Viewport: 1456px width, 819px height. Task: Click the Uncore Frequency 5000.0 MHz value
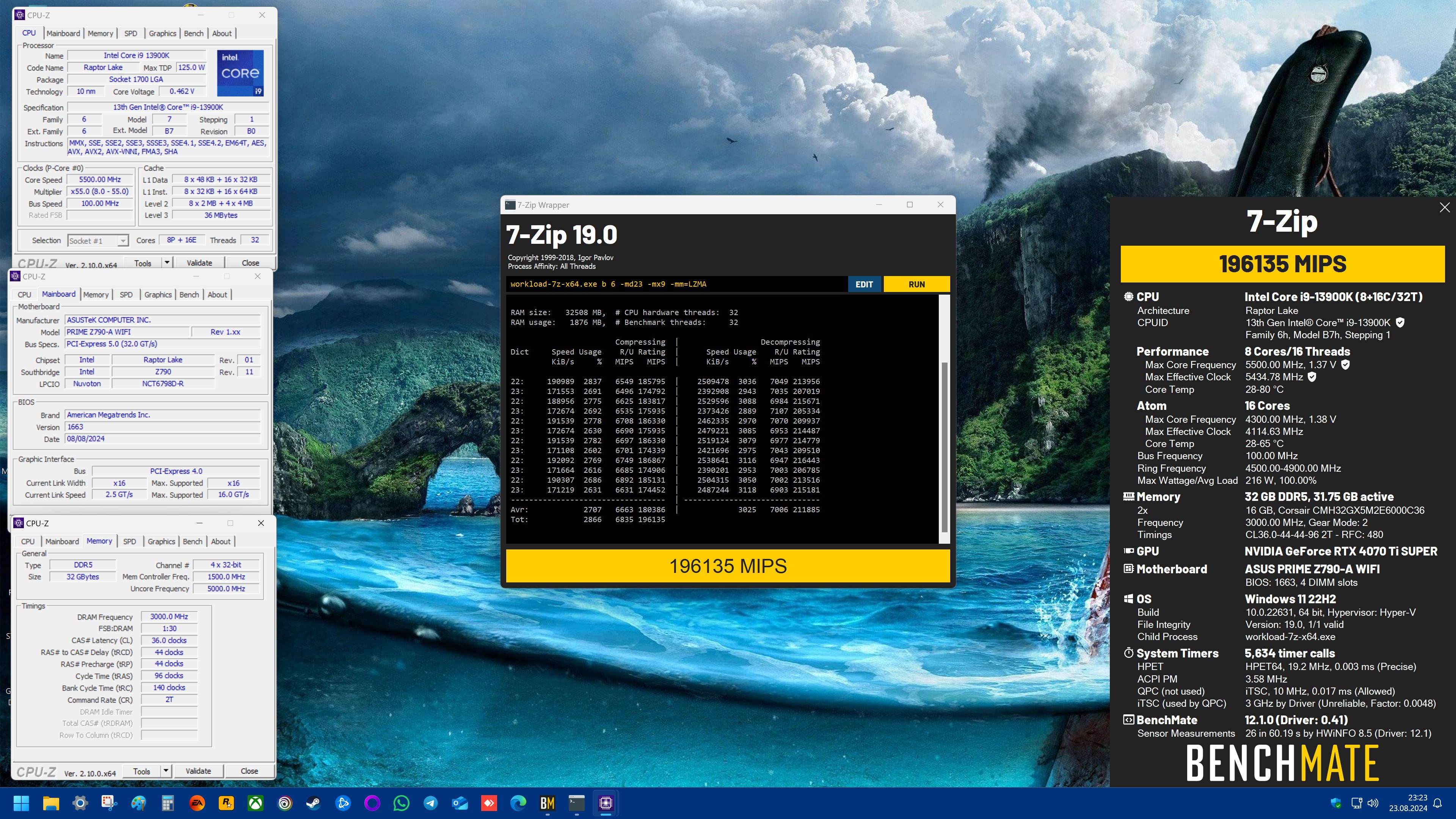[226, 588]
